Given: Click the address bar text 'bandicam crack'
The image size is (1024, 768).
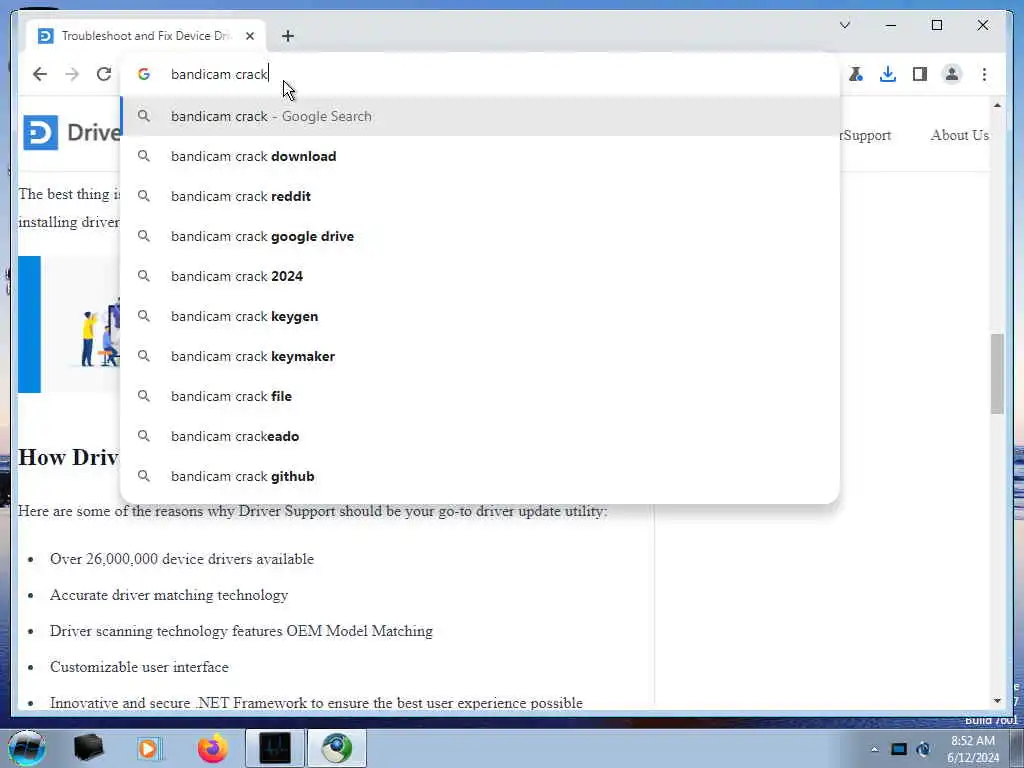Looking at the screenshot, I should tap(219, 74).
